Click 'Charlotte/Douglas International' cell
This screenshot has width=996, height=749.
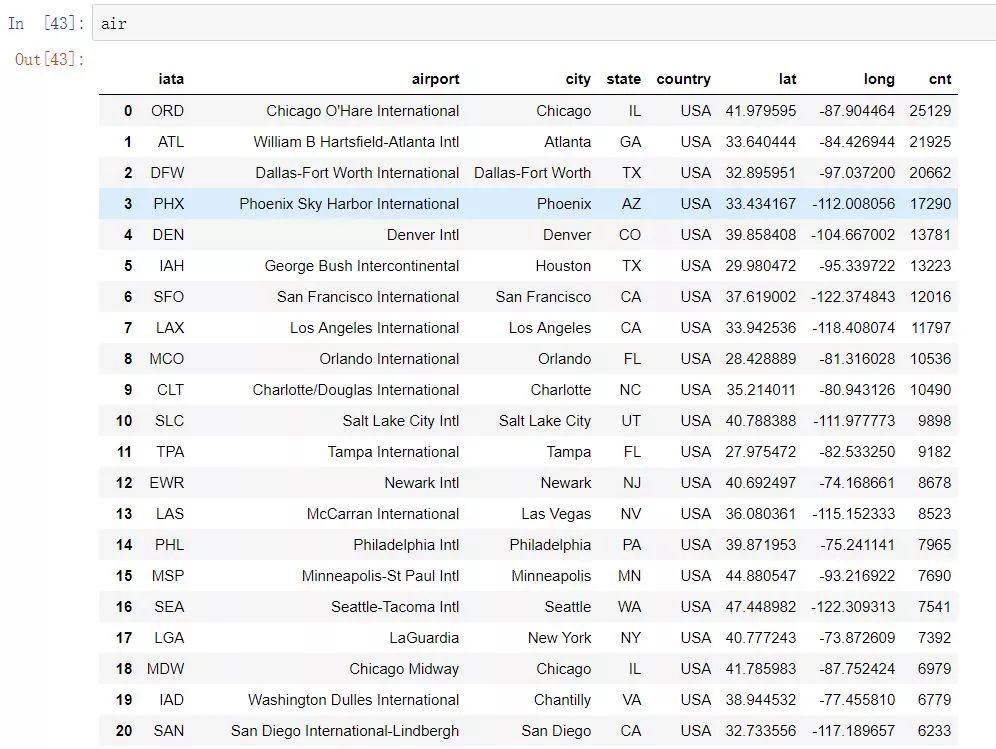356,390
